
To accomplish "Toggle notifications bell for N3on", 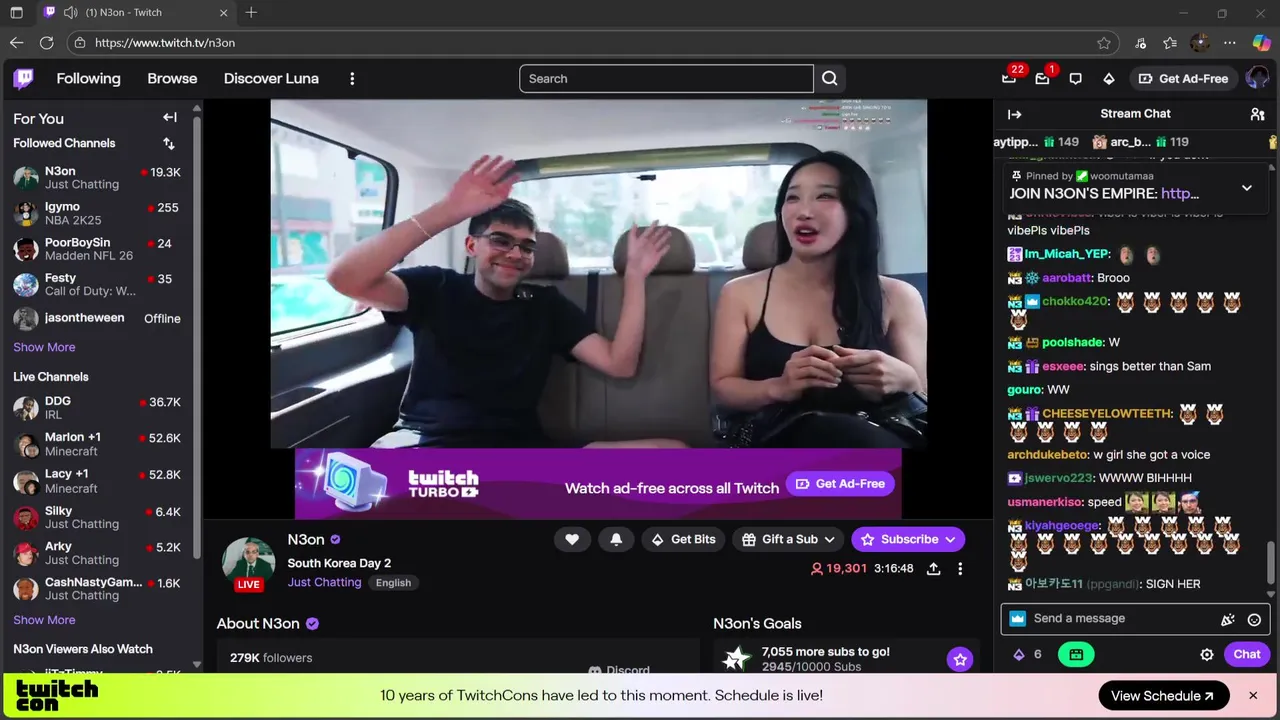I will pos(616,539).
